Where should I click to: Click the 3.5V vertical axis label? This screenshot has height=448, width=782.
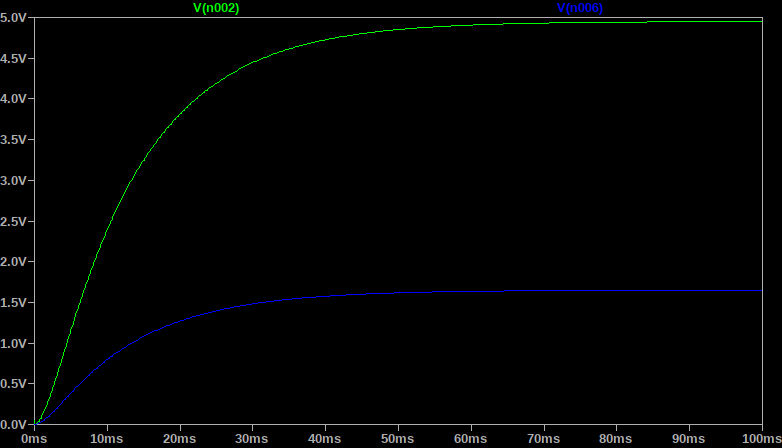(x=13, y=140)
